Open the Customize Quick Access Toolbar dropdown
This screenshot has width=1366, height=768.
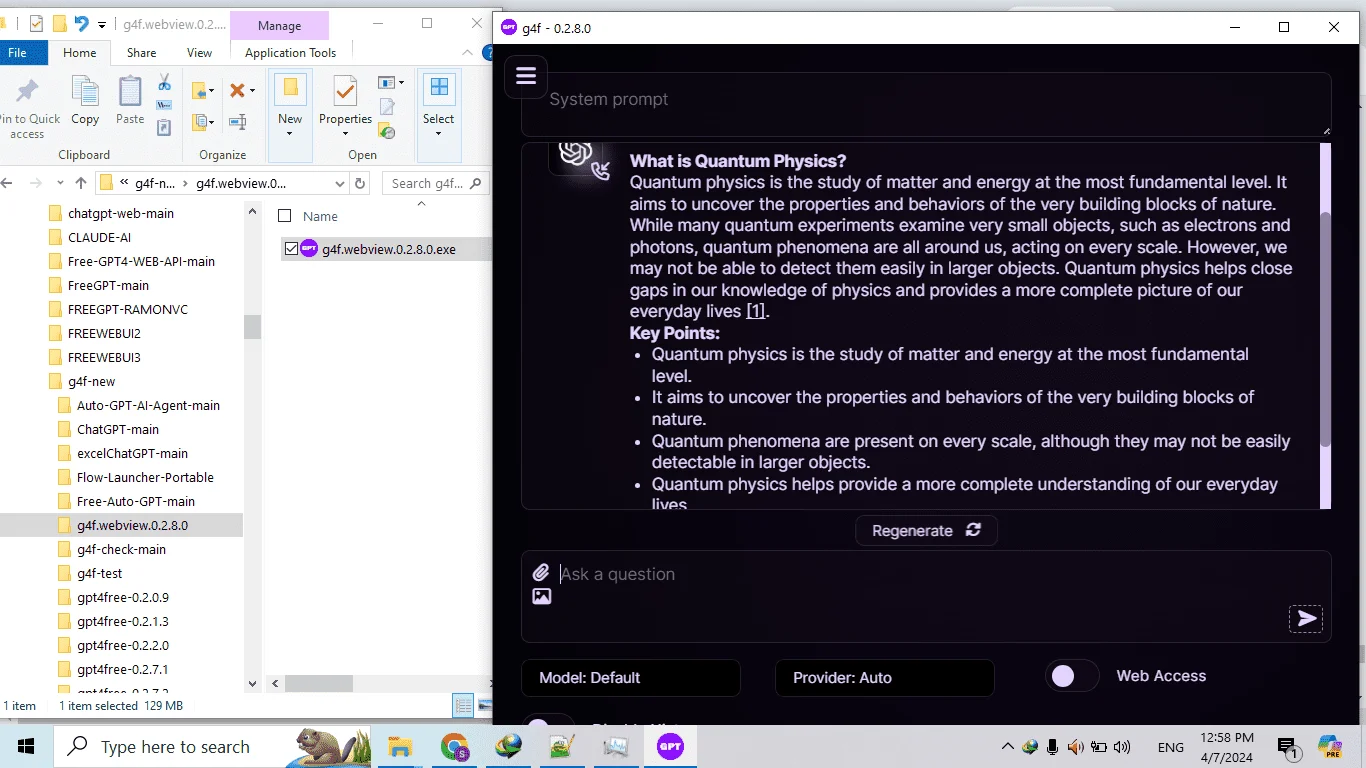[104, 24]
